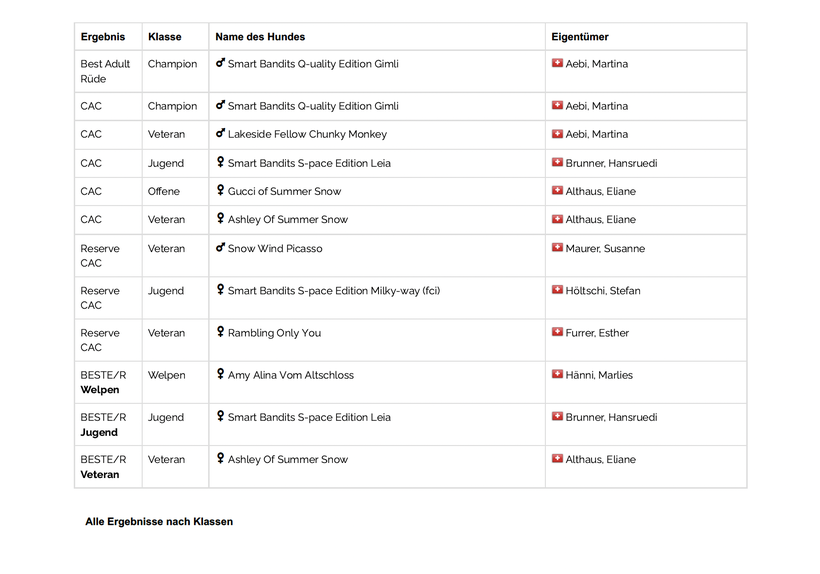
Task: Open owner name Furrer, Esther
Action: click(597, 333)
